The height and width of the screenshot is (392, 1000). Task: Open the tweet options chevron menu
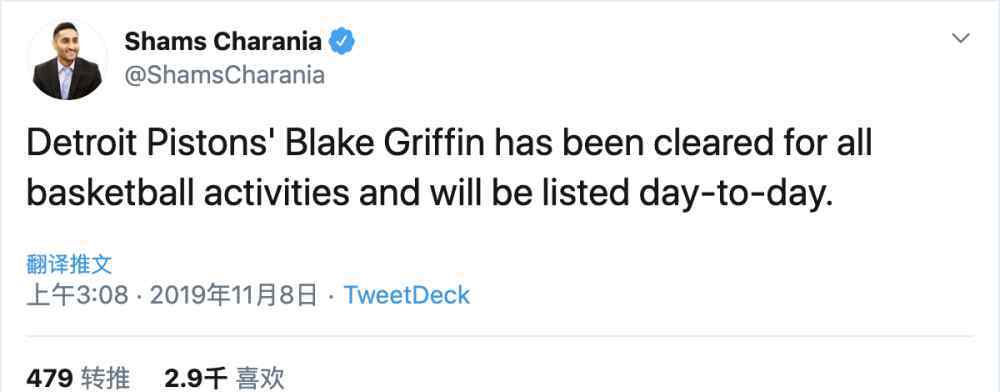960,39
